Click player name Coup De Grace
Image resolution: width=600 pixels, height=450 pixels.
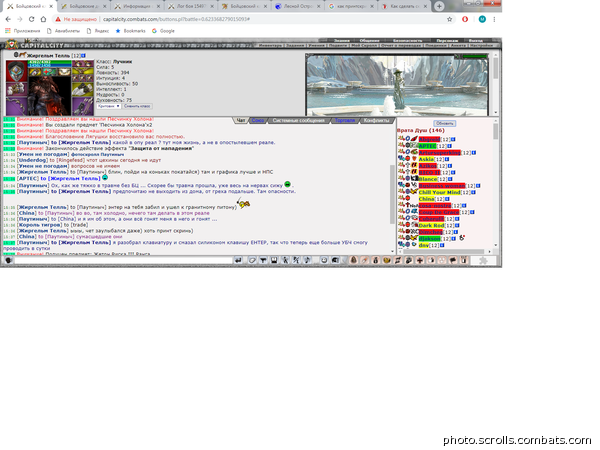coord(439,212)
